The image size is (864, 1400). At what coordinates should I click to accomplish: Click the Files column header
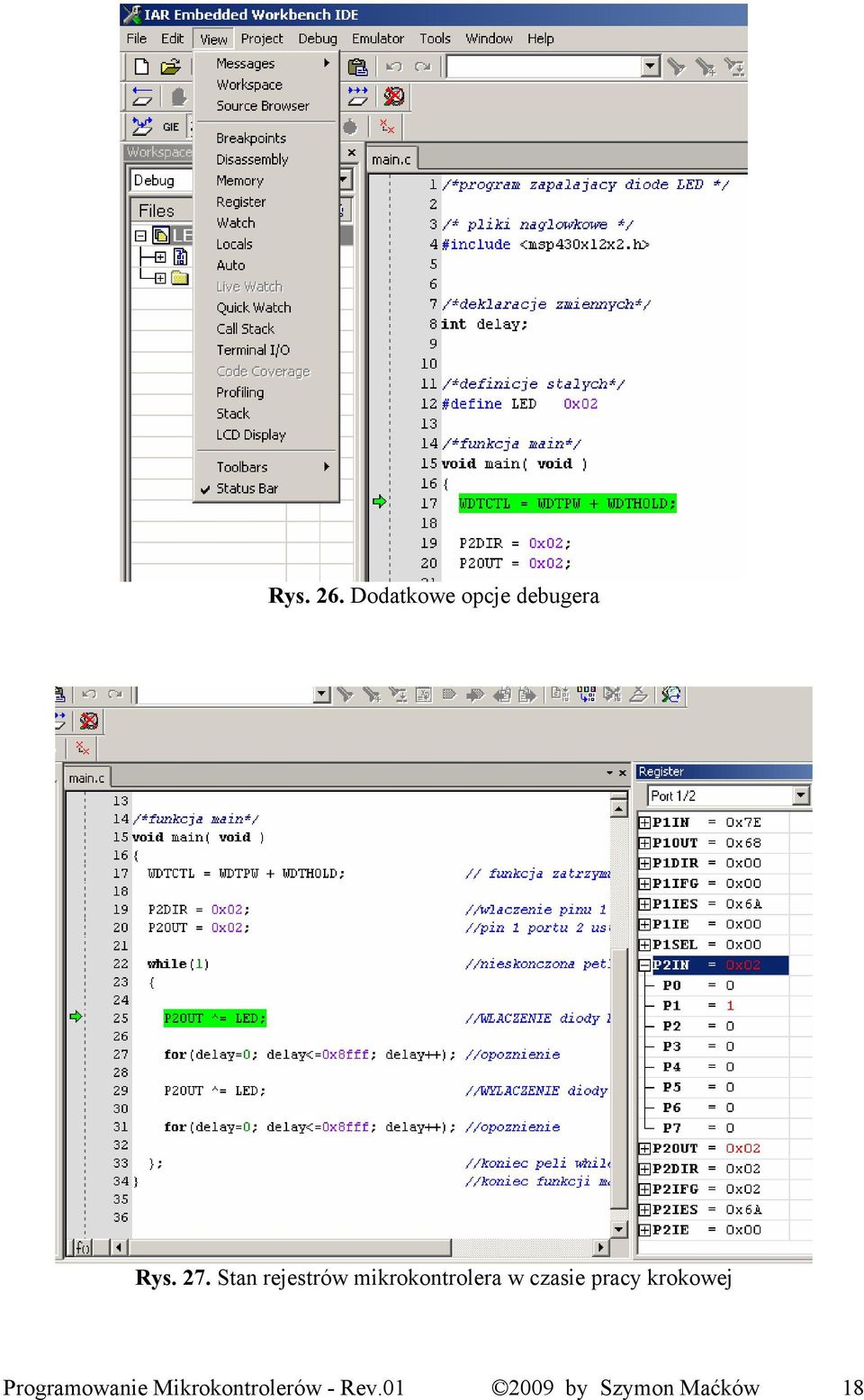162,211
